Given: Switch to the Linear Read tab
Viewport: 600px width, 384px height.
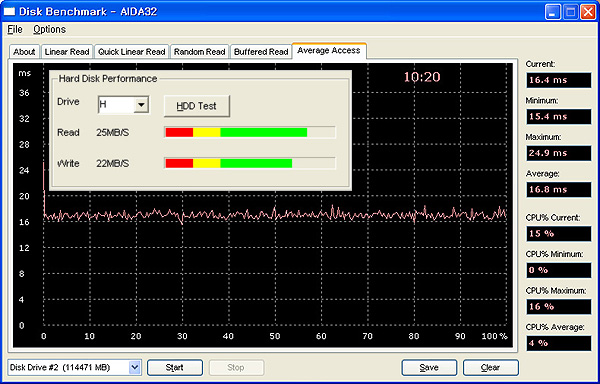Looking at the screenshot, I should point(67,52).
